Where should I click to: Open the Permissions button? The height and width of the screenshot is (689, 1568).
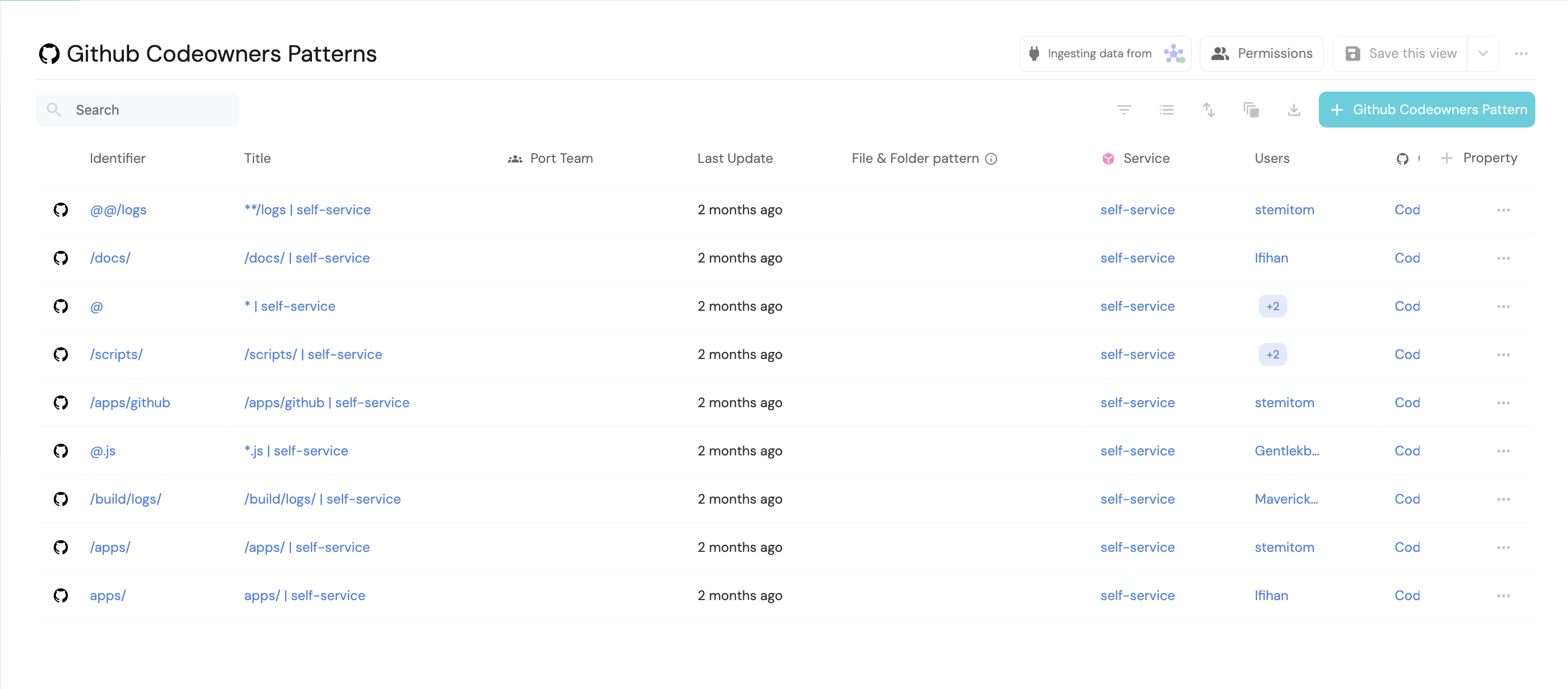tap(1261, 54)
